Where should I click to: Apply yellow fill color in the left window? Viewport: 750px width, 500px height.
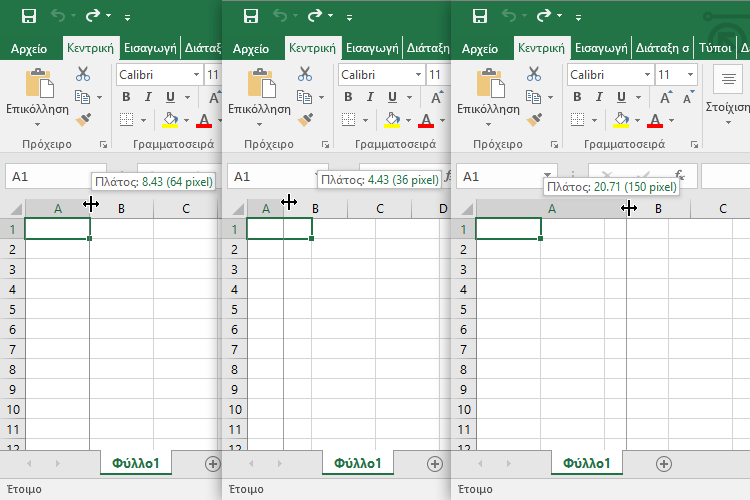(x=170, y=120)
